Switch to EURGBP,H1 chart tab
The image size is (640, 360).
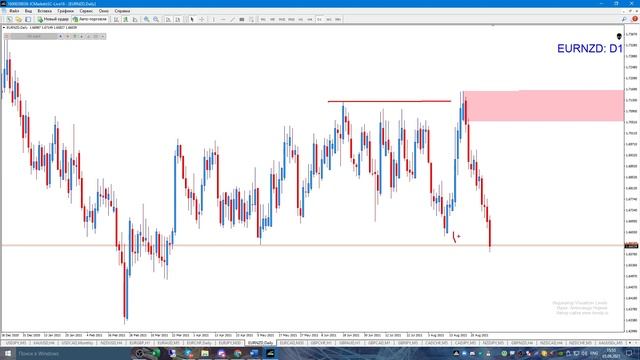140,343
